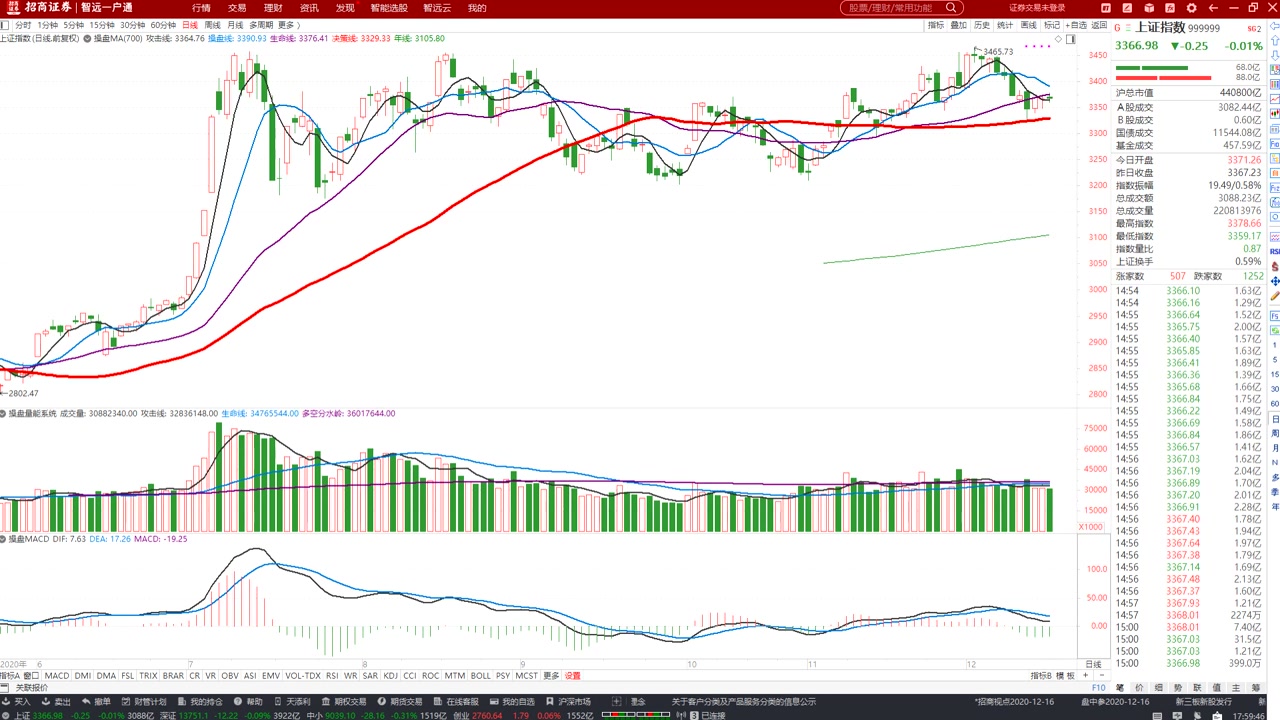Click the minus zoom-out button at the chart bottom
1280x720 pixels.
point(1102,675)
